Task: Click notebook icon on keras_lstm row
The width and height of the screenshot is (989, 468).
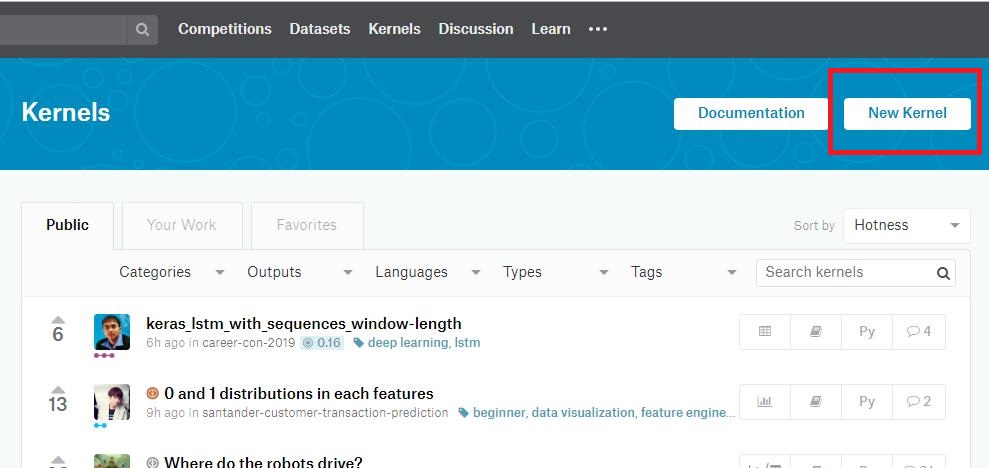Action: coord(816,332)
